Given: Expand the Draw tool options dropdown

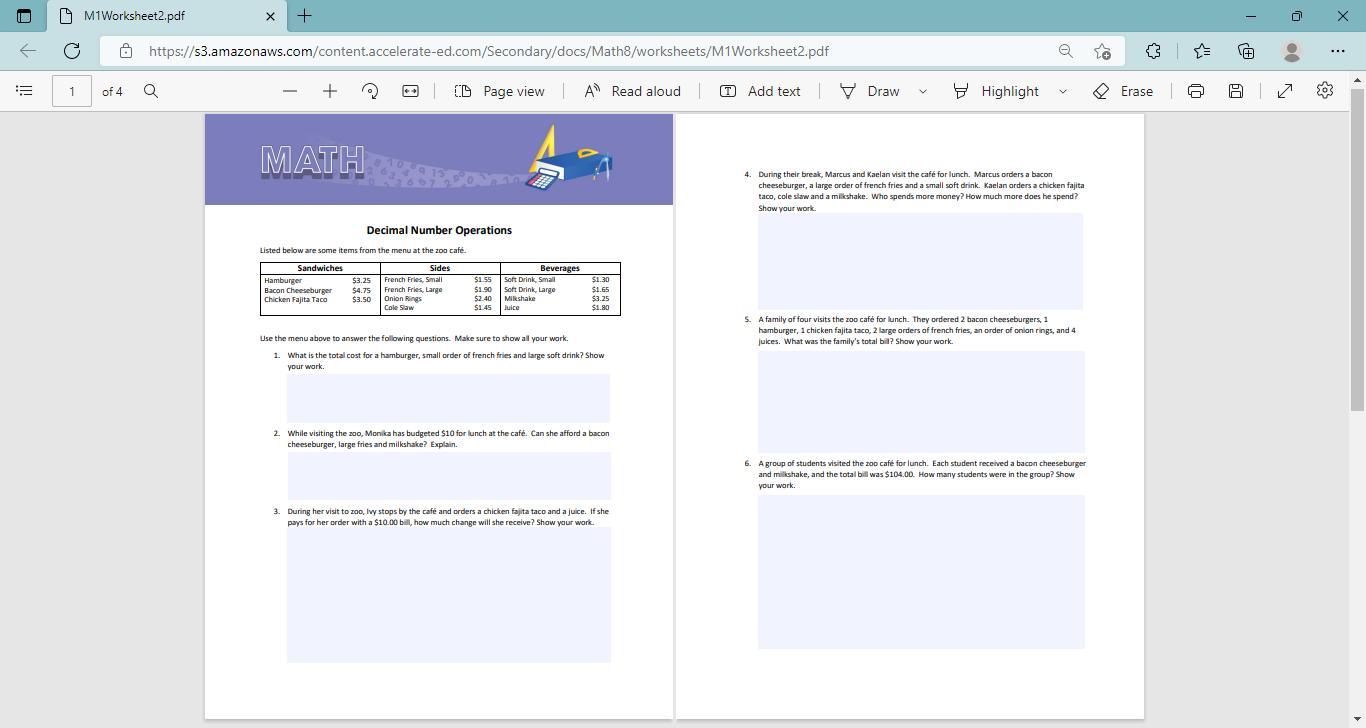Looking at the screenshot, I should point(923,91).
